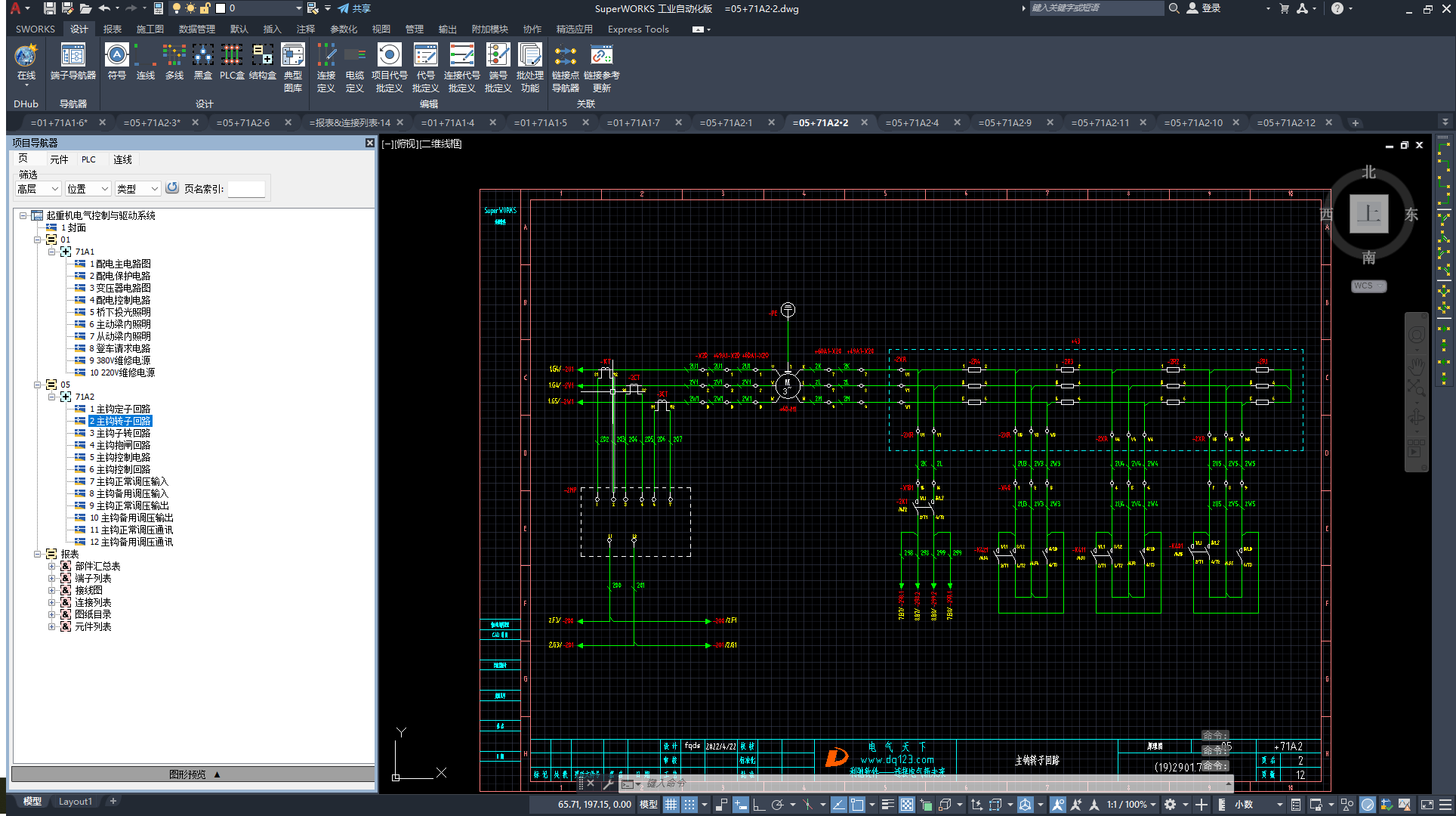Toggle ortho mode in status bar
Viewport: 1456px width, 816px height.
pos(759,805)
